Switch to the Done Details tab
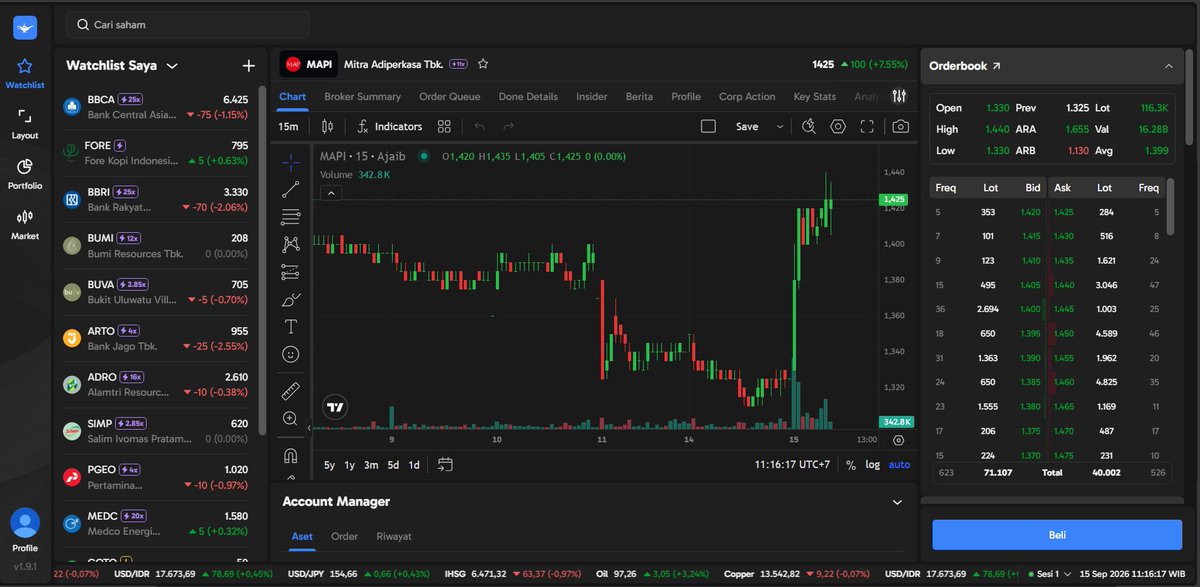Viewport: 1200px width, 587px height. click(528, 97)
